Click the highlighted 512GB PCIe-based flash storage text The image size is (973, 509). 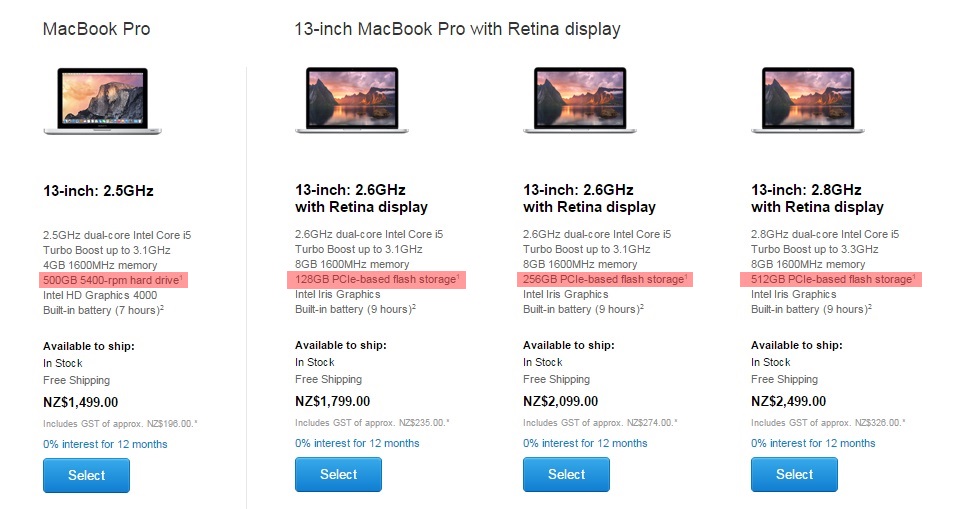click(831, 279)
